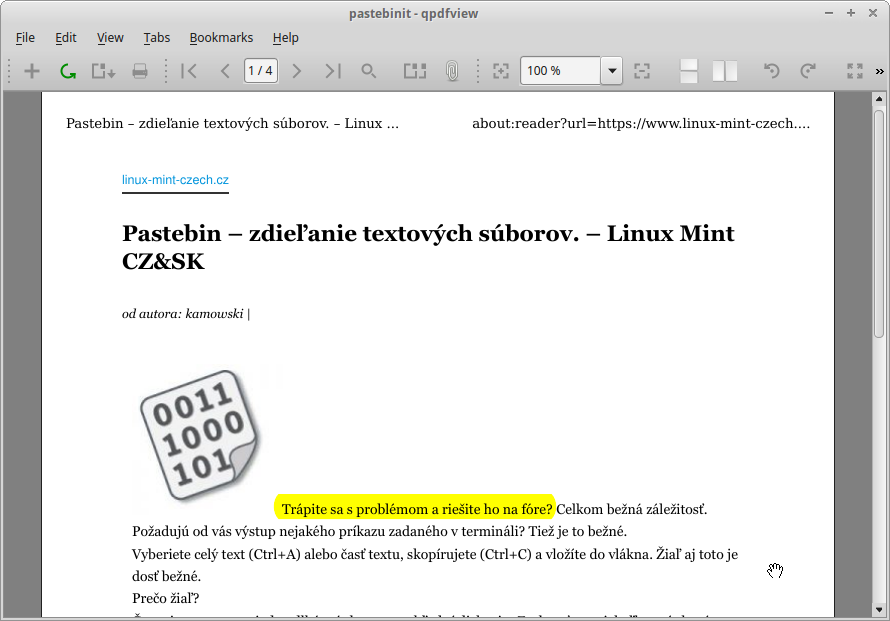The width and height of the screenshot is (890, 621).
Task: Click the page header 'about:reader?url=https://www.linux-mint-czech'
Action: point(641,124)
